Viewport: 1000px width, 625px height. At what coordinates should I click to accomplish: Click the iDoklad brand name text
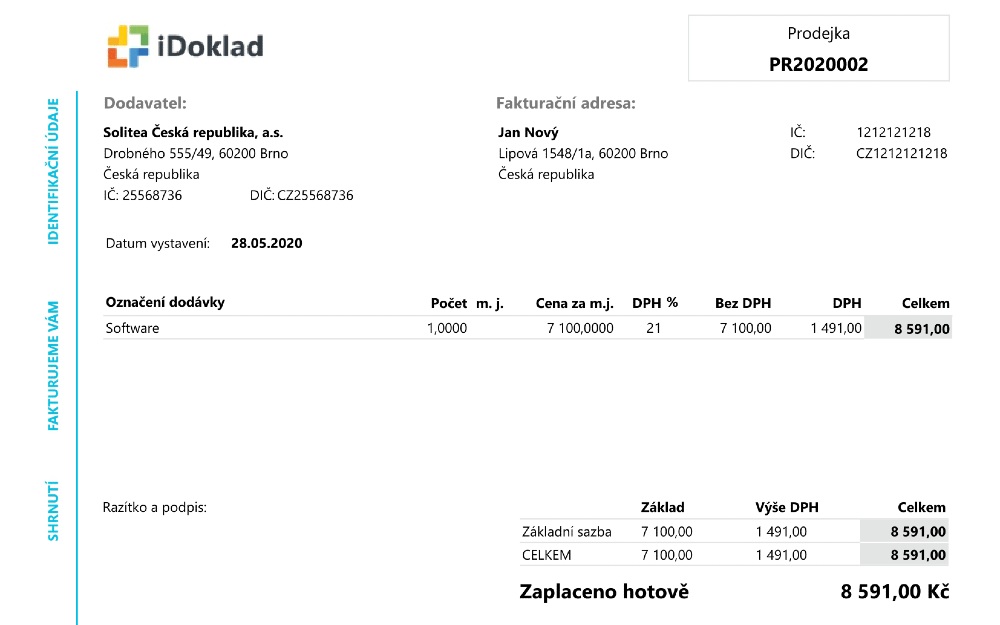pyautogui.click(x=210, y=47)
